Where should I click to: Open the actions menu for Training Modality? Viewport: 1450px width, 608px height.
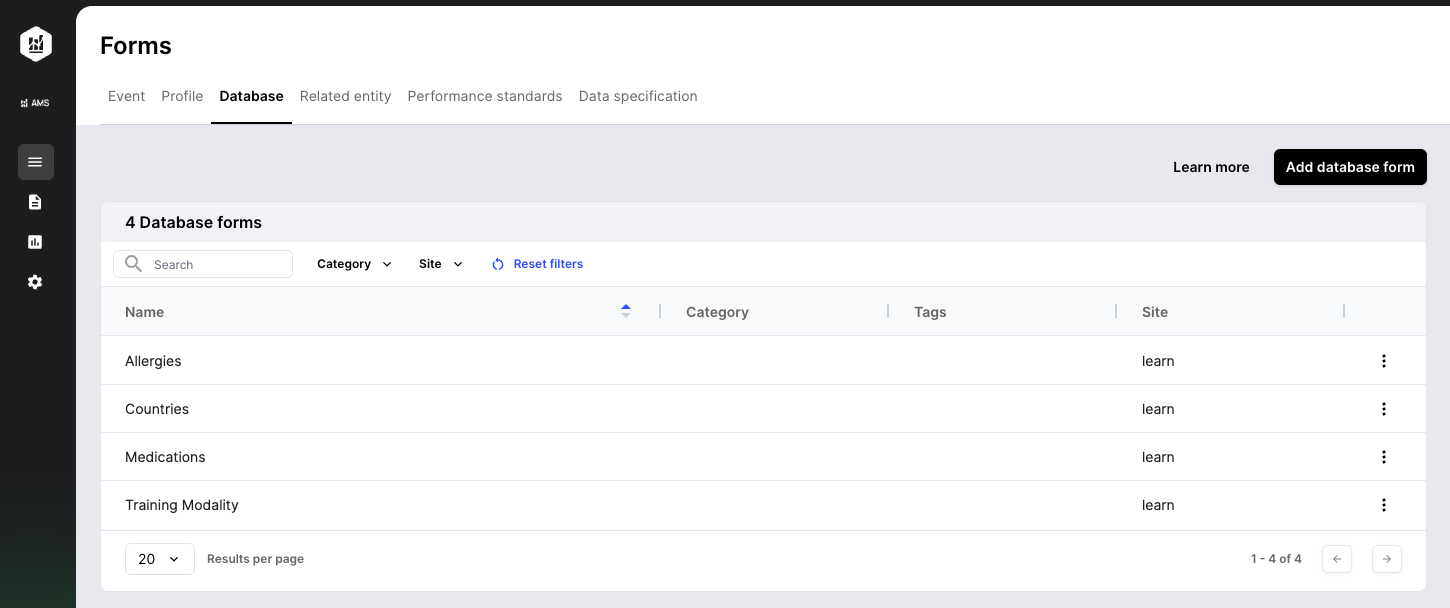coord(1384,505)
